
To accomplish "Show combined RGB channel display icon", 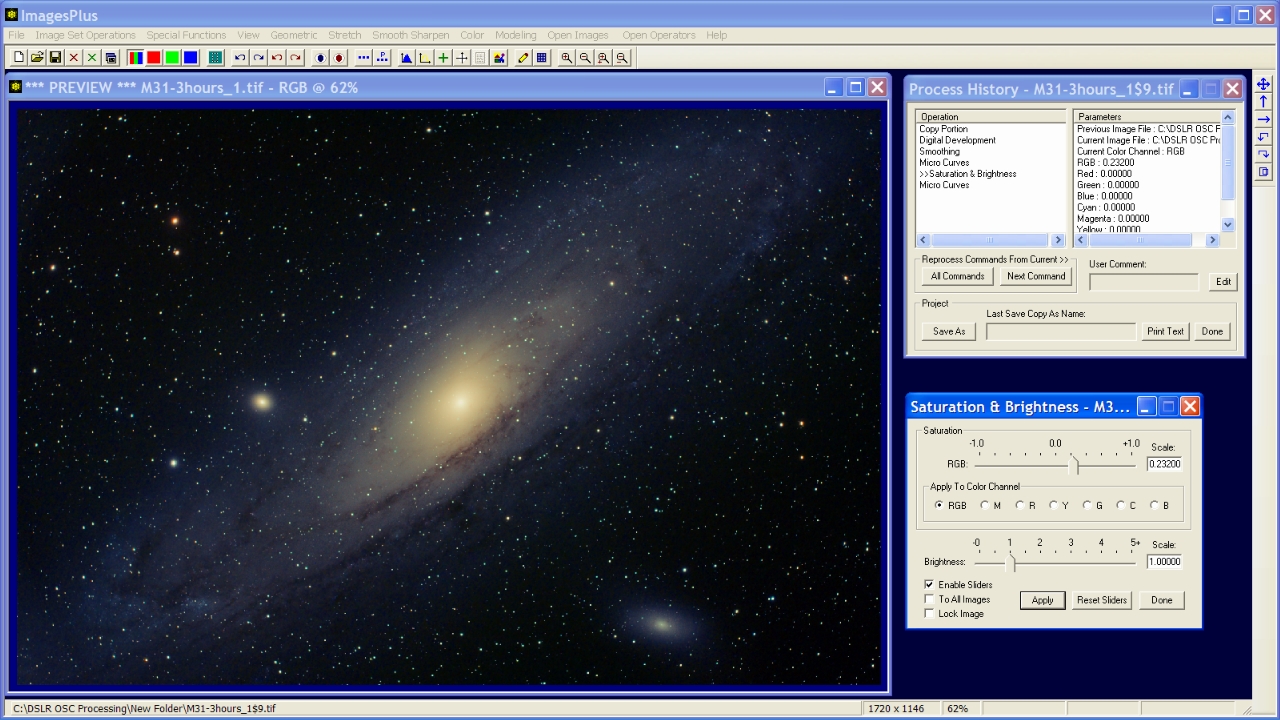I will click(135, 58).
